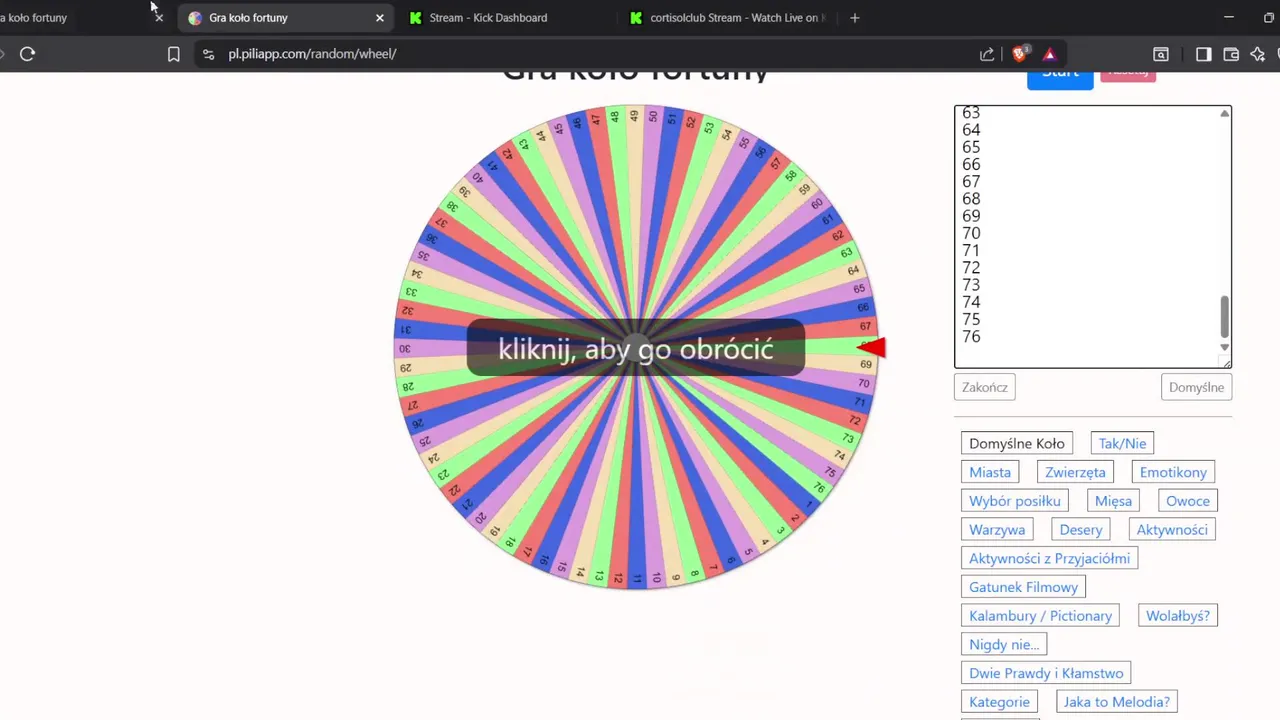The image size is (1280, 720).
Task: Click the entries list scrollbar up arrow
Action: point(1224,114)
